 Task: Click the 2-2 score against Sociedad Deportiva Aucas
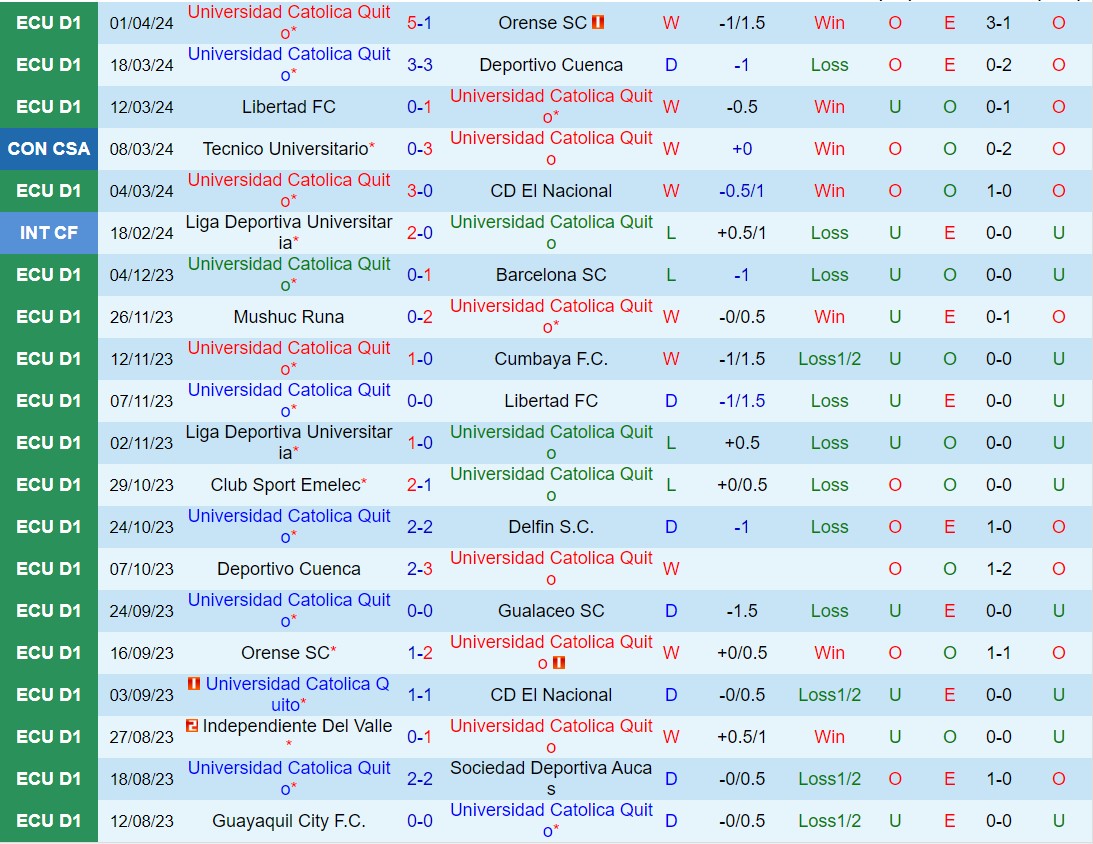click(420, 778)
